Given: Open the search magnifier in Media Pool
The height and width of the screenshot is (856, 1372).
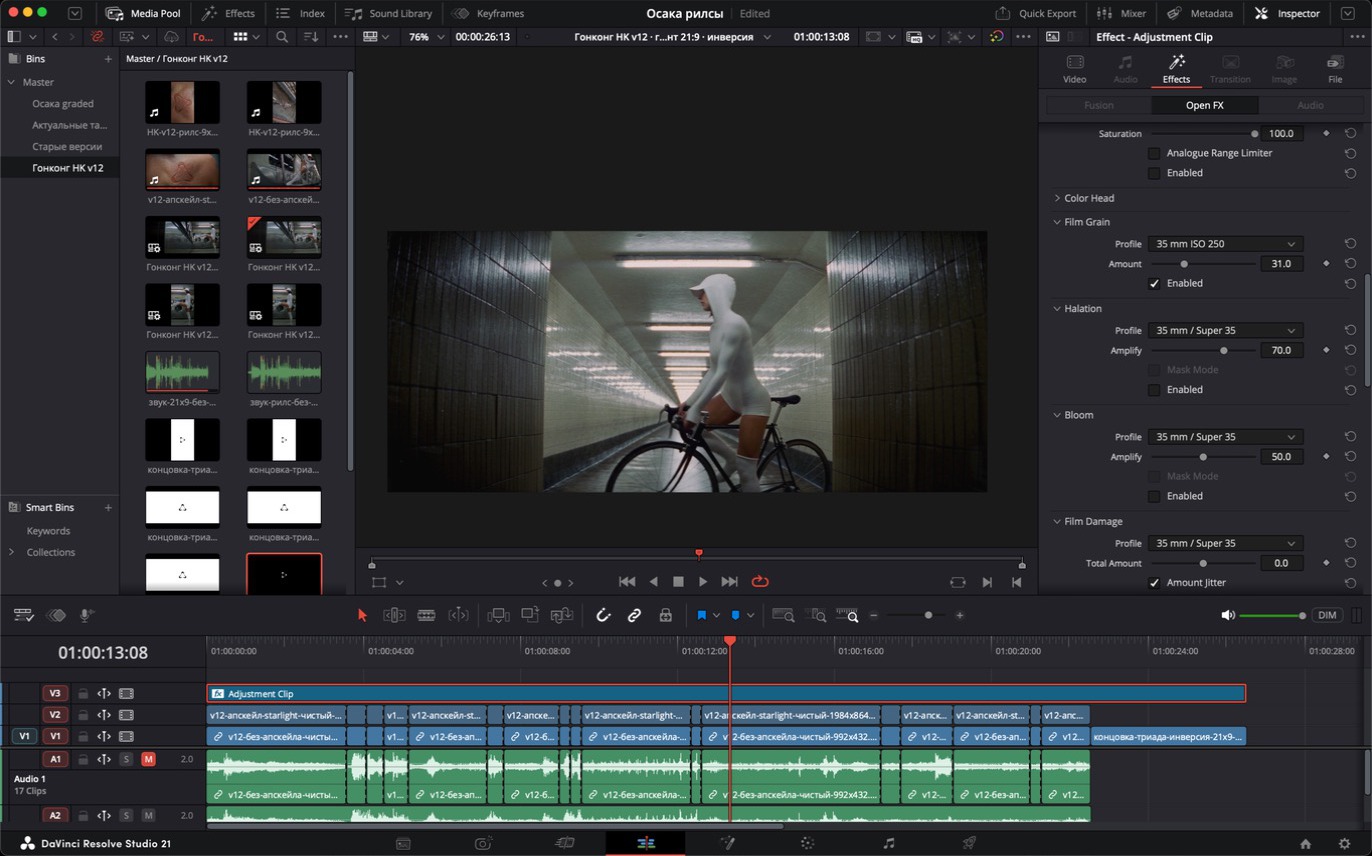Looking at the screenshot, I should pos(282,37).
